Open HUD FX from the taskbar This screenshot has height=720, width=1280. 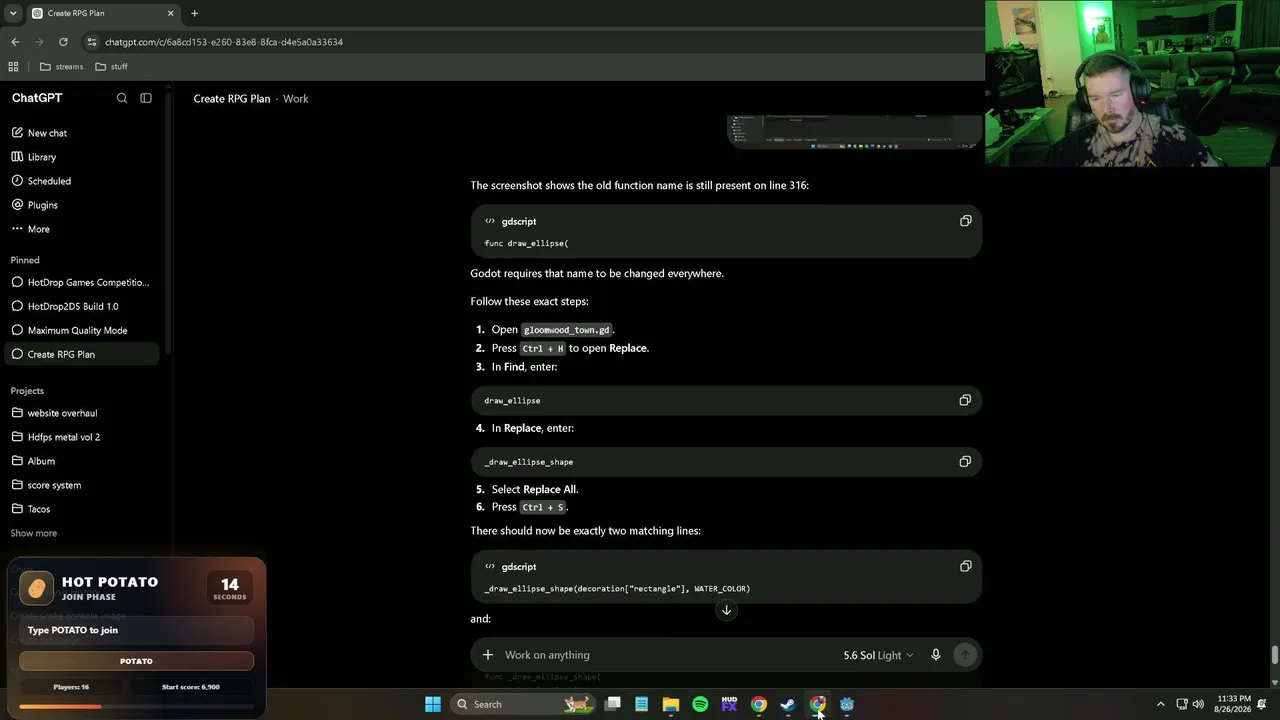pyautogui.click(x=729, y=704)
